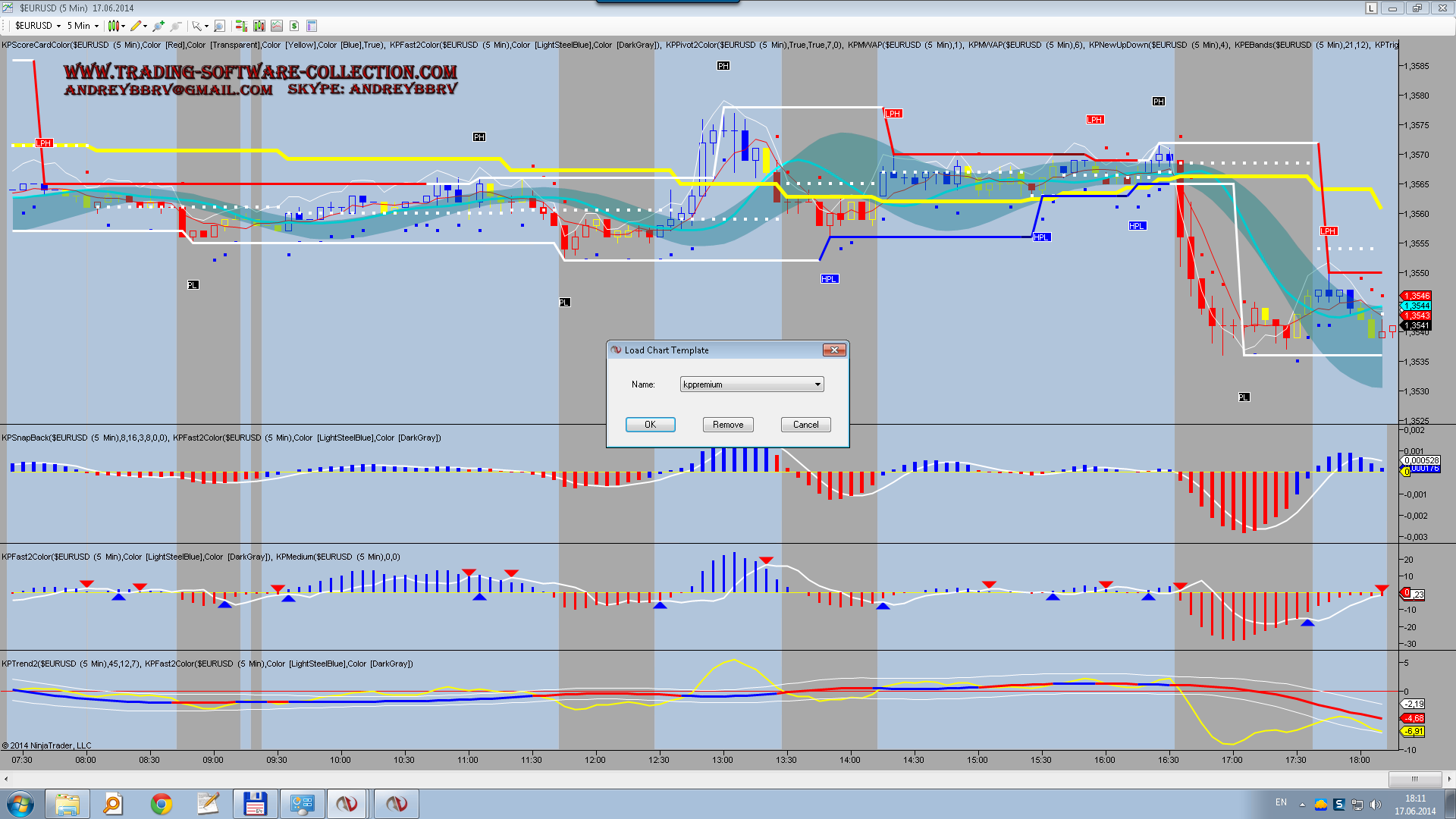The height and width of the screenshot is (819, 1456).
Task: Select the pencil drawing tools icon
Action: (136, 26)
